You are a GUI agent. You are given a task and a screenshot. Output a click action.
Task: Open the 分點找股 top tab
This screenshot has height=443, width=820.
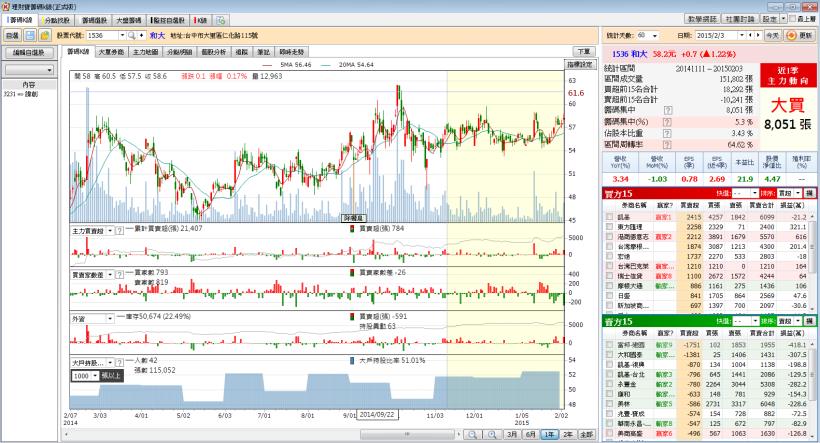tap(57, 19)
